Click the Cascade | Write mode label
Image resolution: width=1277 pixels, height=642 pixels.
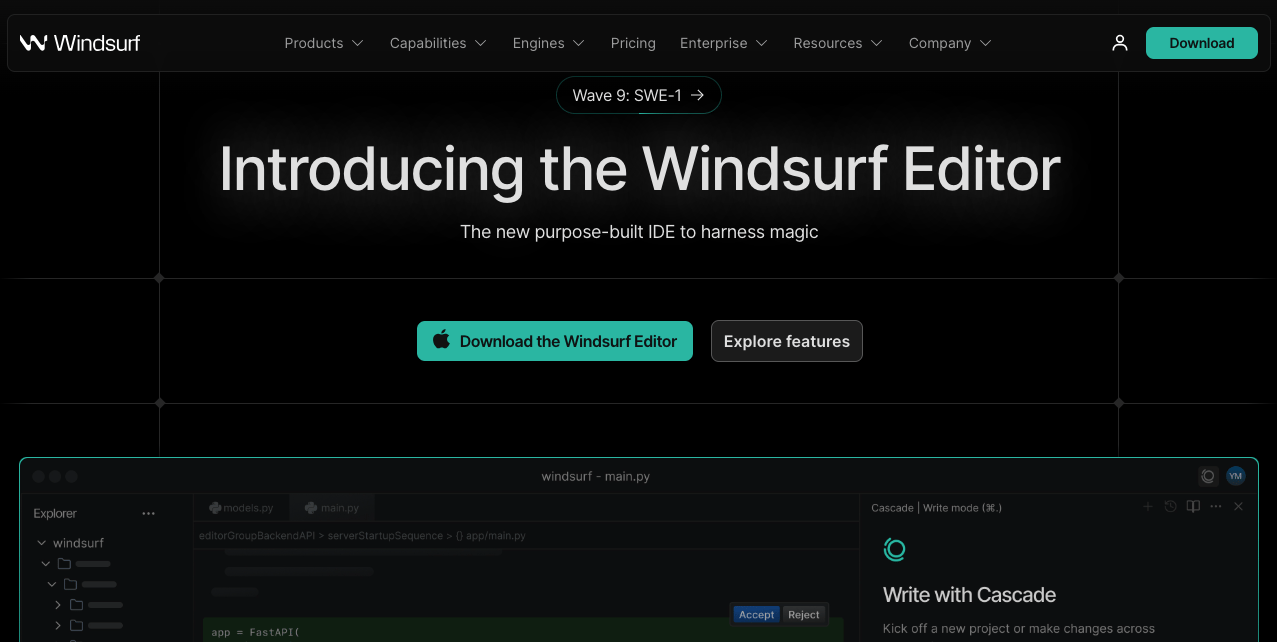click(x=936, y=508)
